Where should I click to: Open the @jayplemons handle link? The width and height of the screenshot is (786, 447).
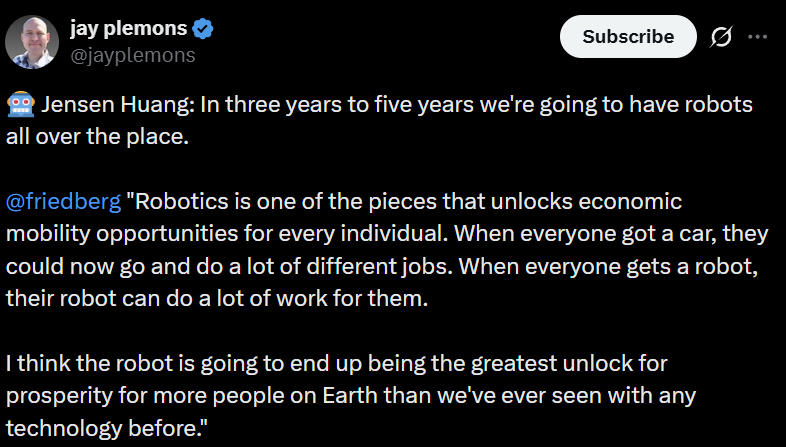[132, 55]
